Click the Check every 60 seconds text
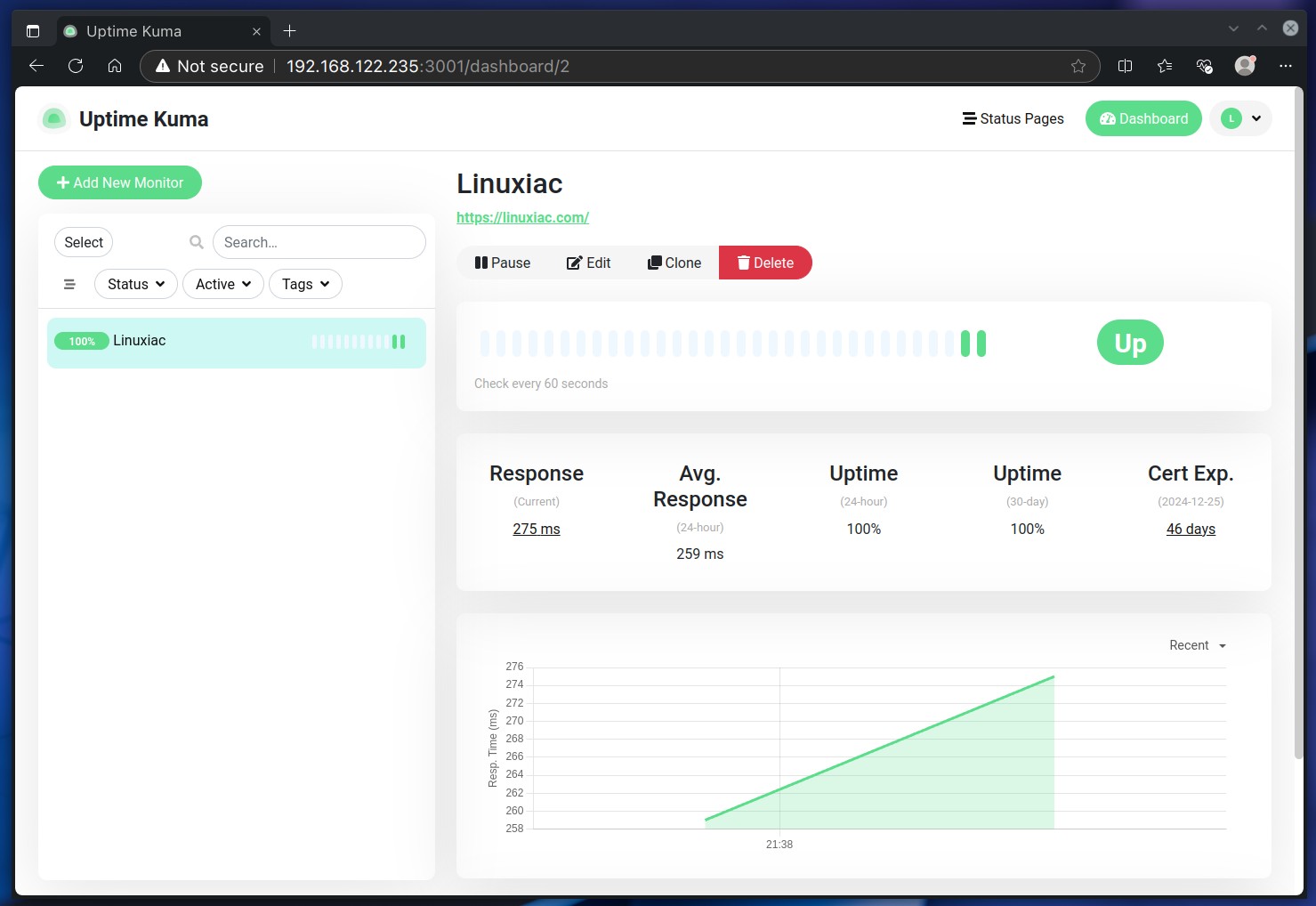Screen dimensions: 1316x906 click(541, 384)
